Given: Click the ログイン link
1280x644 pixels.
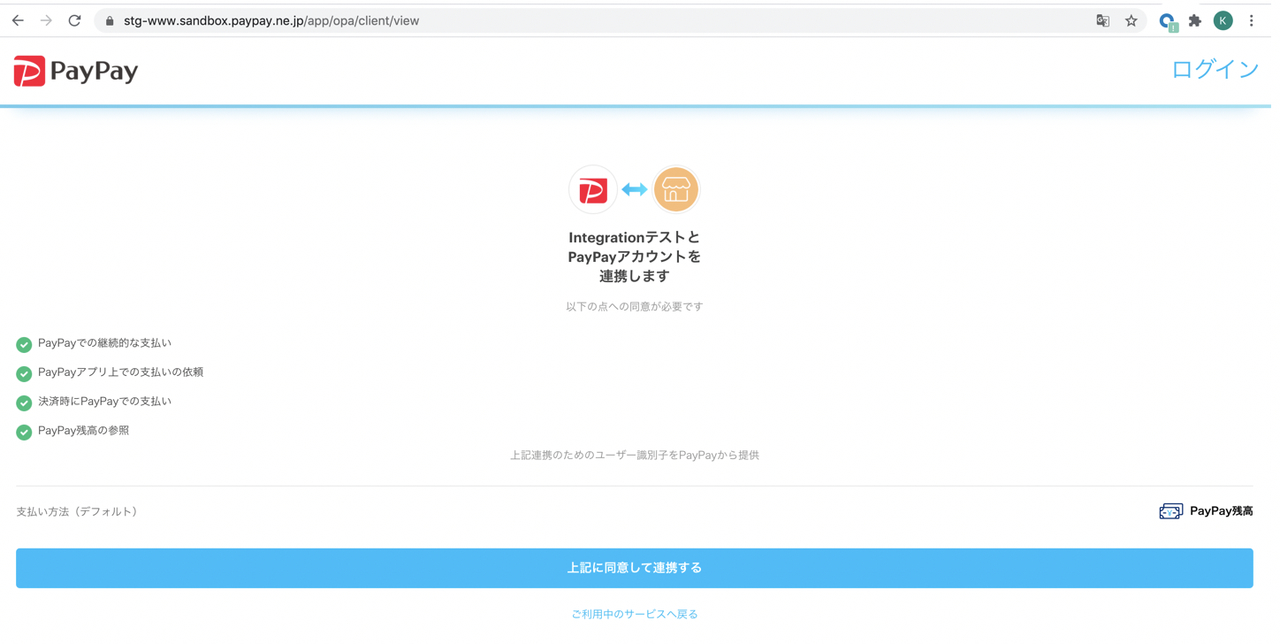Looking at the screenshot, I should [1215, 69].
